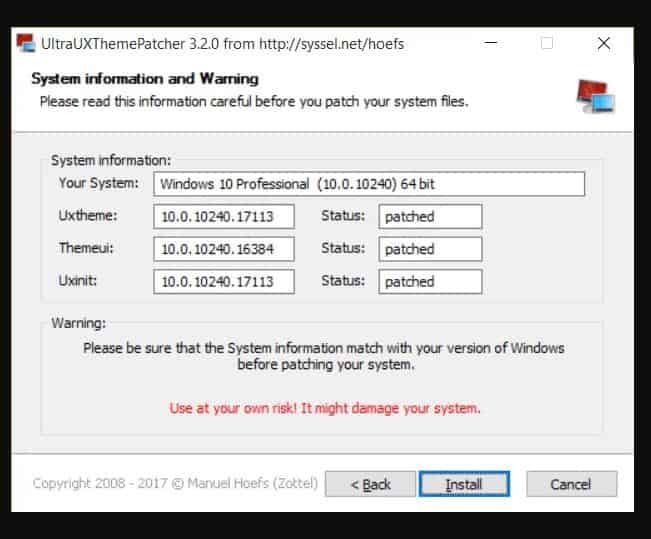Click the 'Warning:' group label
Image resolution: width=651 pixels, height=539 pixels.
78,323
